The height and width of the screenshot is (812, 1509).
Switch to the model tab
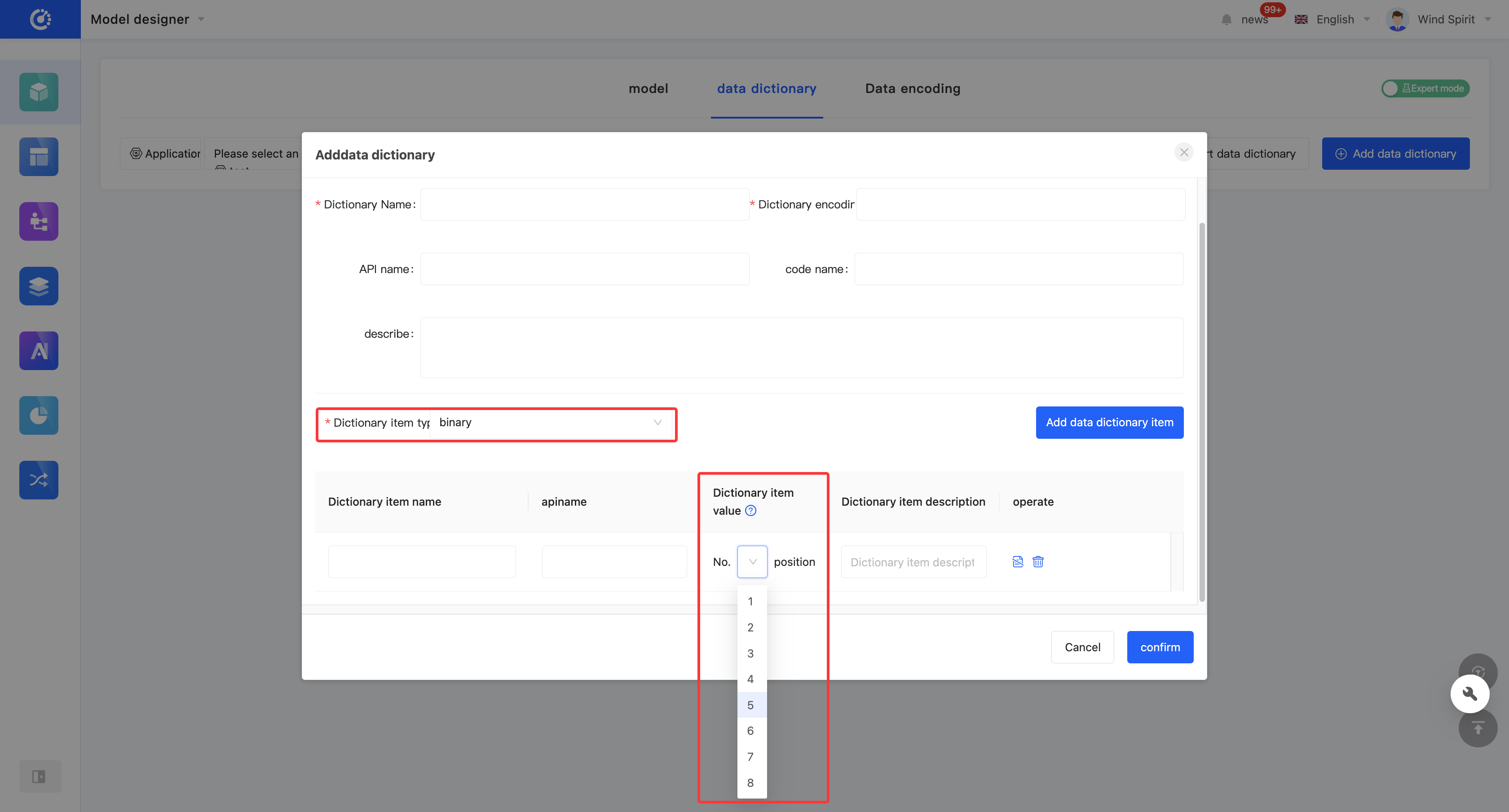tap(648, 88)
